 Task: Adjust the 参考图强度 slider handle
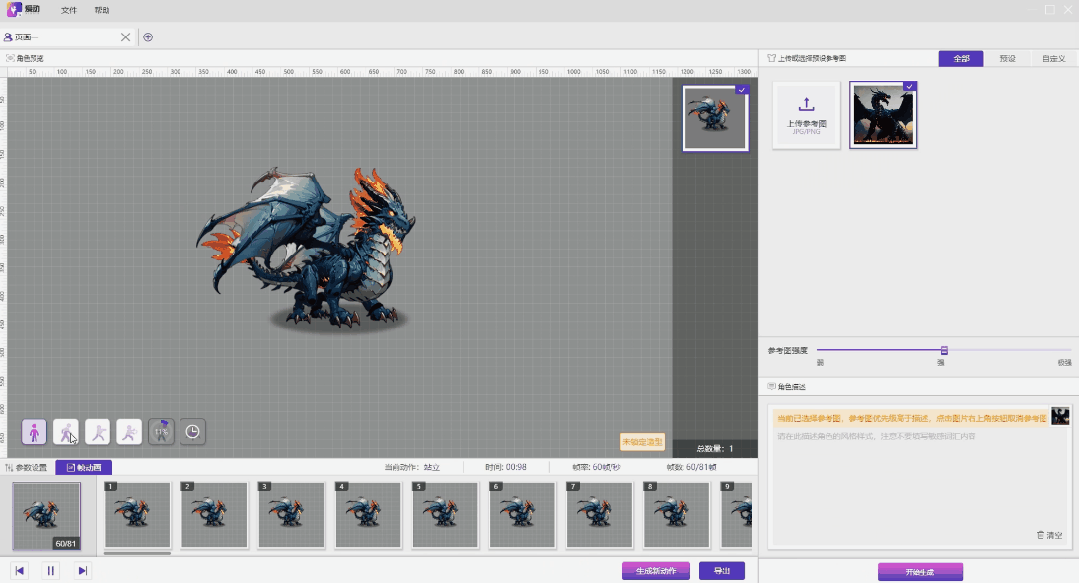coord(943,350)
